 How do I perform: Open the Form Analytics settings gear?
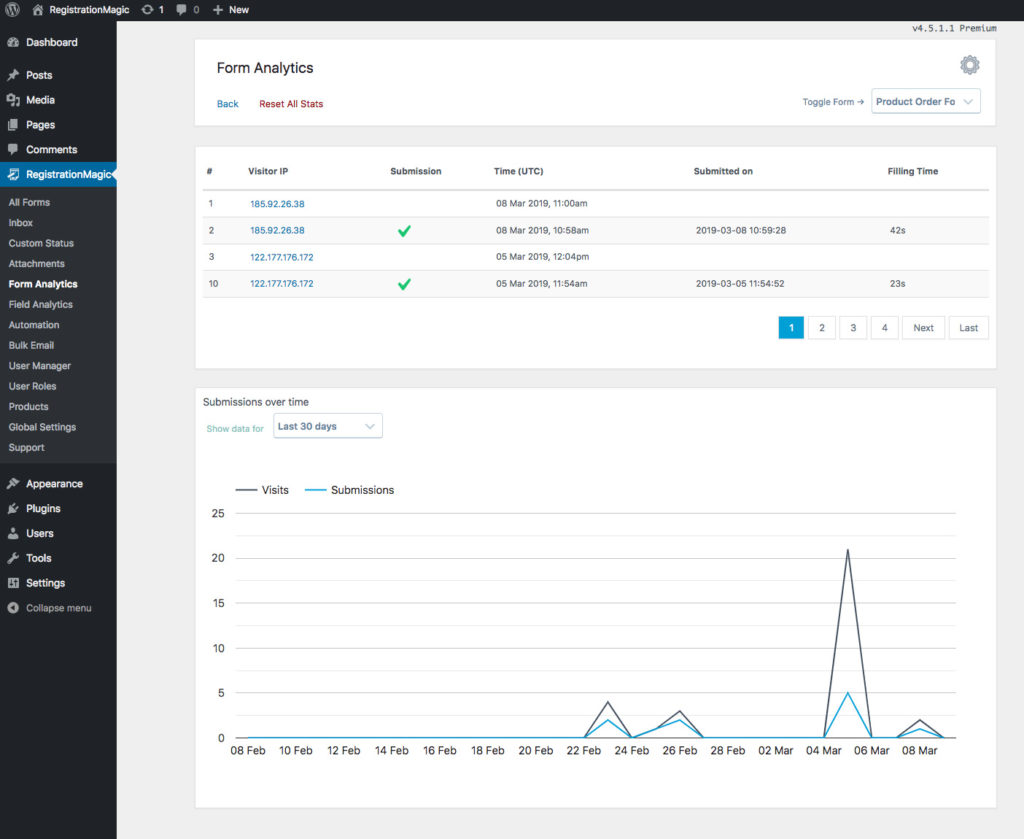click(969, 66)
